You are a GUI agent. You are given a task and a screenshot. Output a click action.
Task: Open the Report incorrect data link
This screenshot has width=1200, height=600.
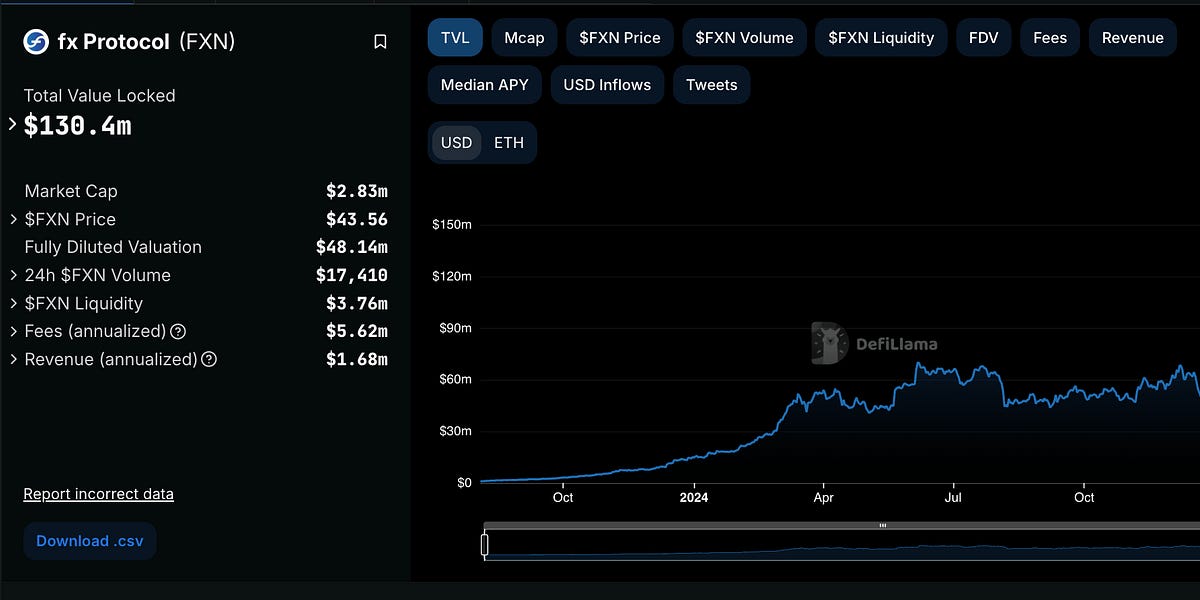pyautogui.click(x=98, y=494)
